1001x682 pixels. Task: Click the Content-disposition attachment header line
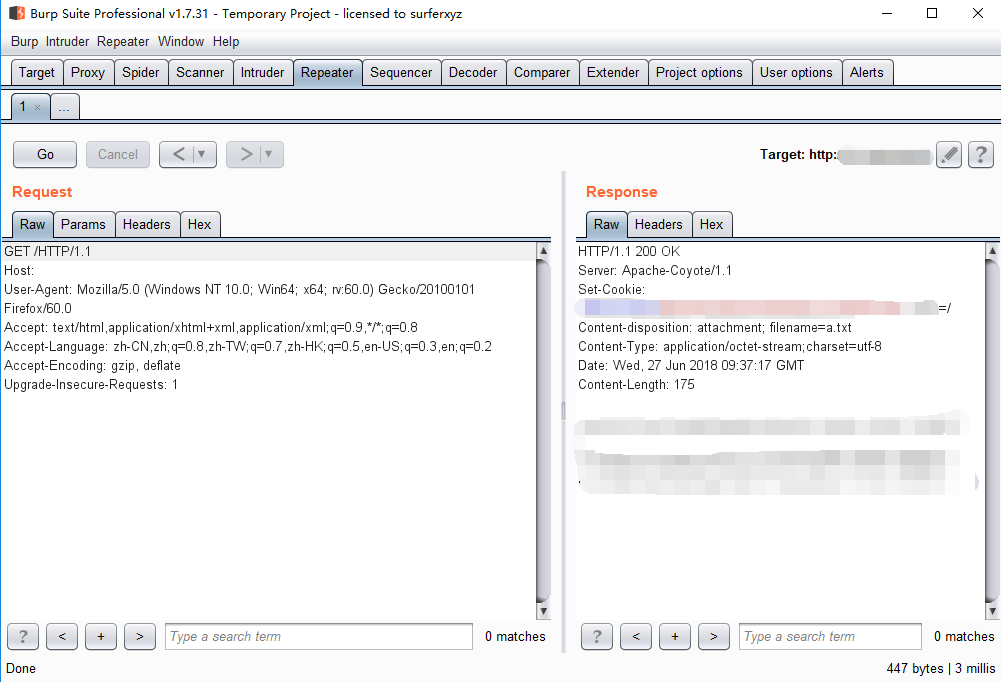tap(714, 328)
